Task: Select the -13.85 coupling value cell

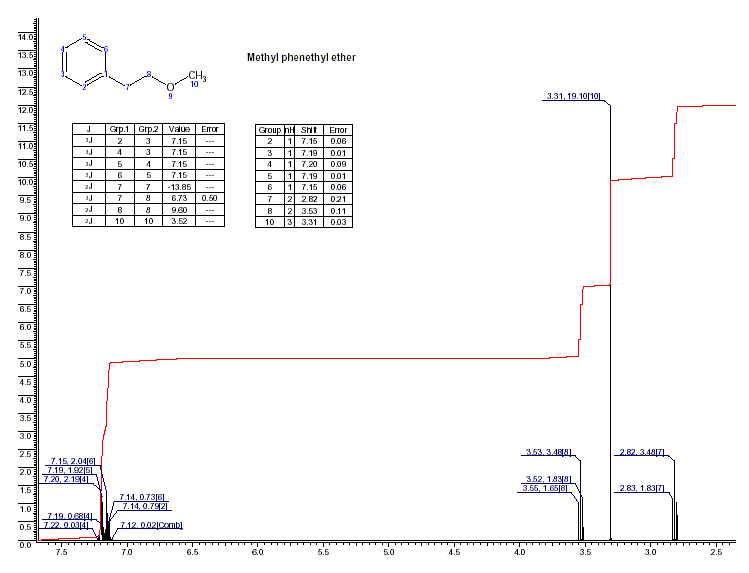Action: click(179, 187)
